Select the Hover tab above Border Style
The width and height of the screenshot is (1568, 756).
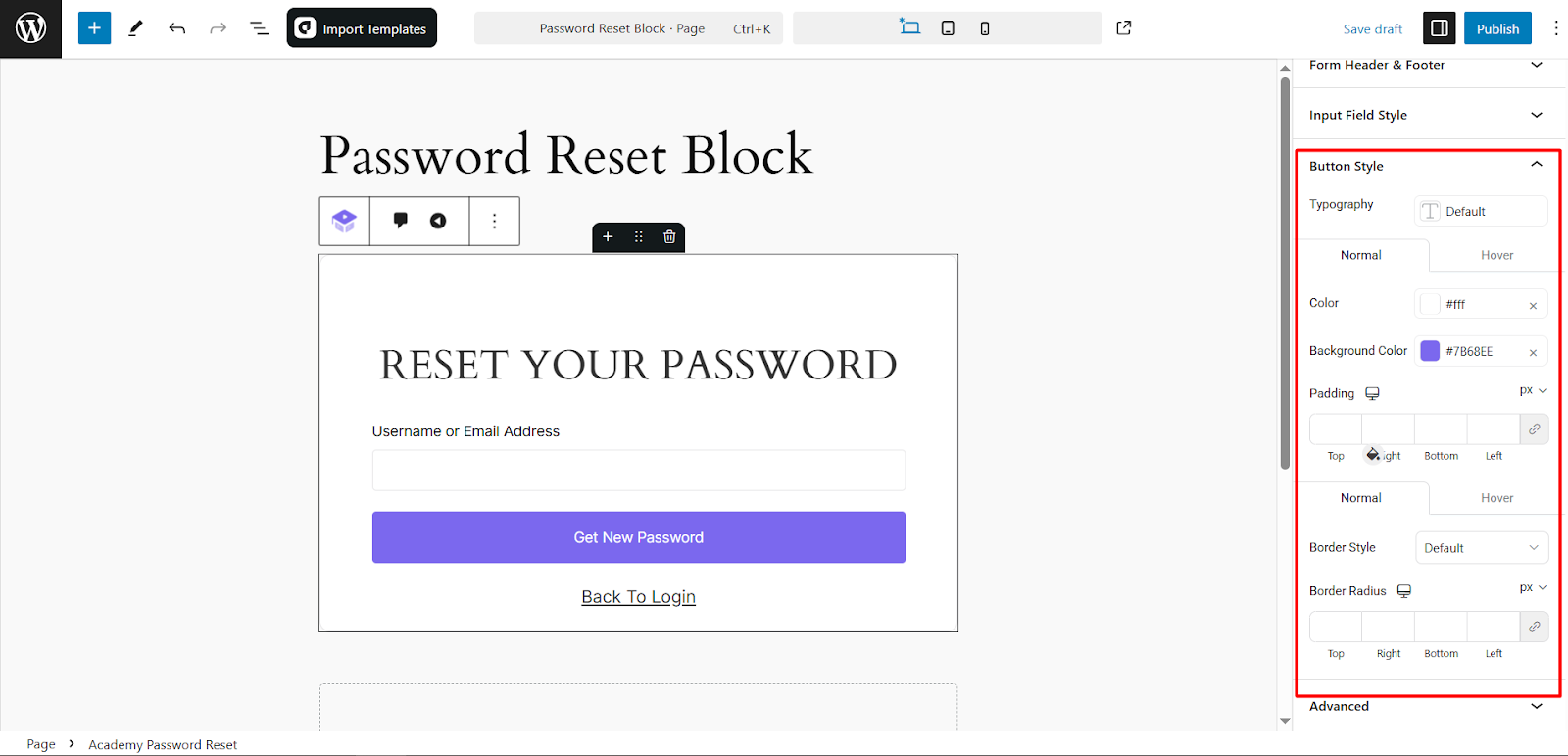pos(1496,498)
